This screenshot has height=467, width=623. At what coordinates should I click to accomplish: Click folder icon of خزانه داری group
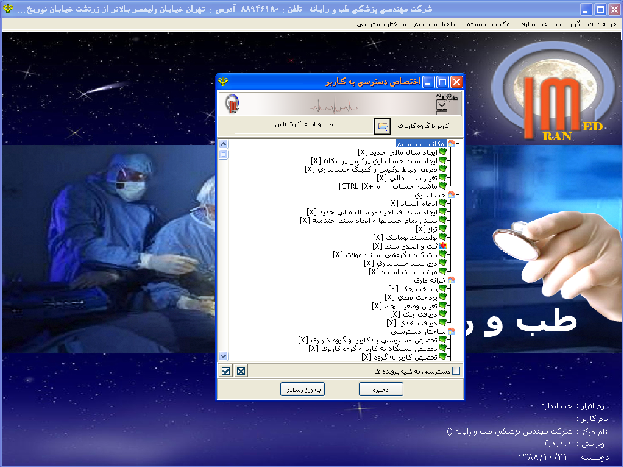[x=451, y=280]
